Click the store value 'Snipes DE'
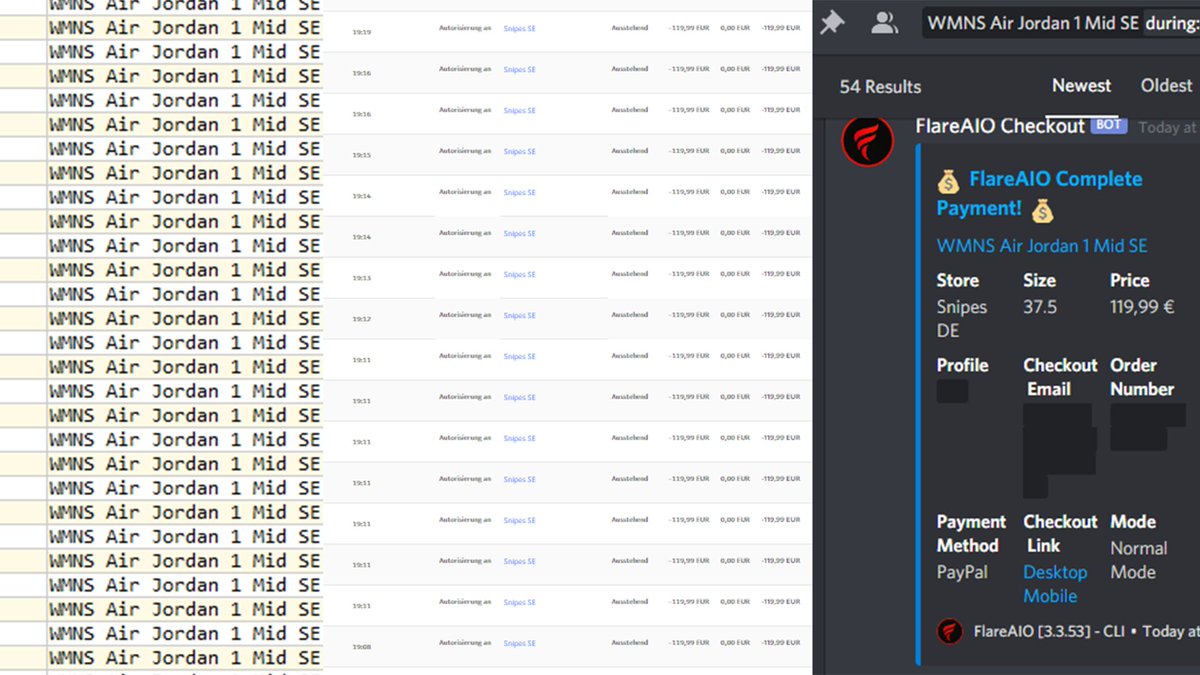 (x=962, y=319)
